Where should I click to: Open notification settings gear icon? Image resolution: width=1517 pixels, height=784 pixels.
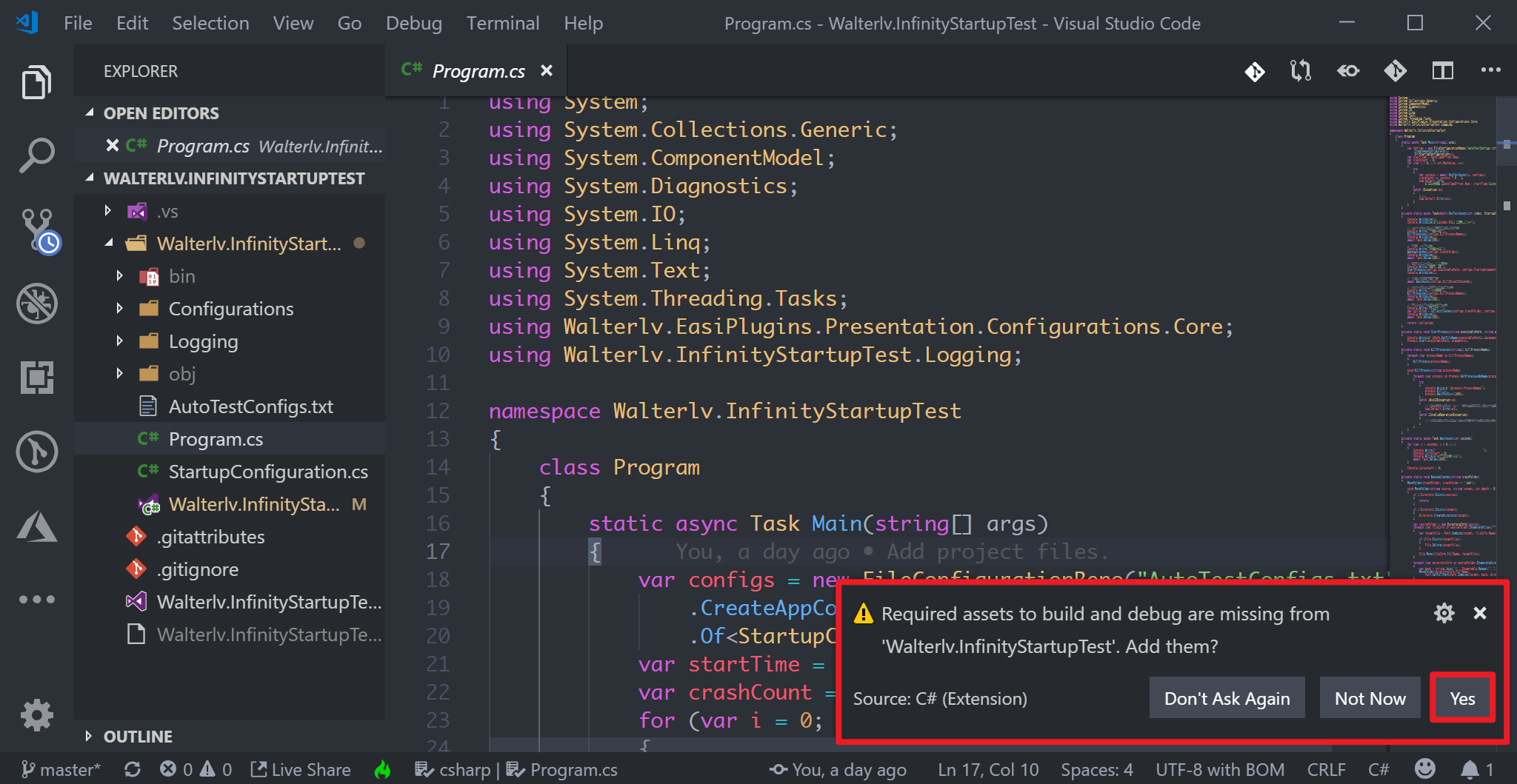1444,613
